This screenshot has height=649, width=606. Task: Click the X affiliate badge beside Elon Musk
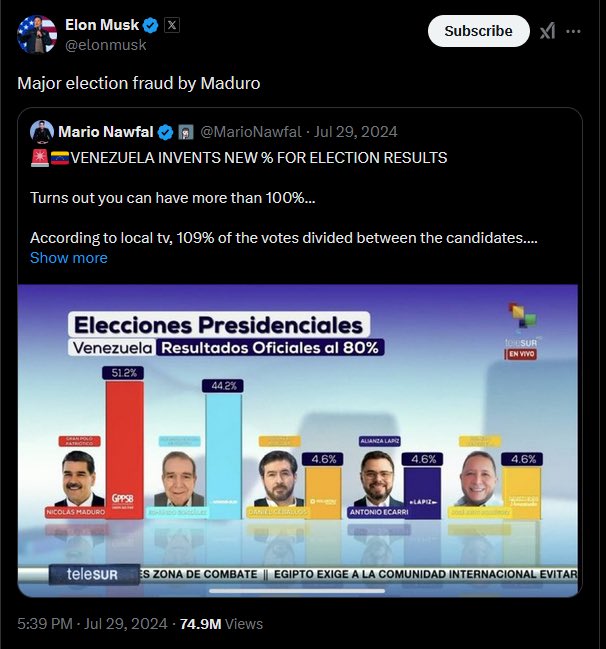pyautogui.click(x=172, y=25)
